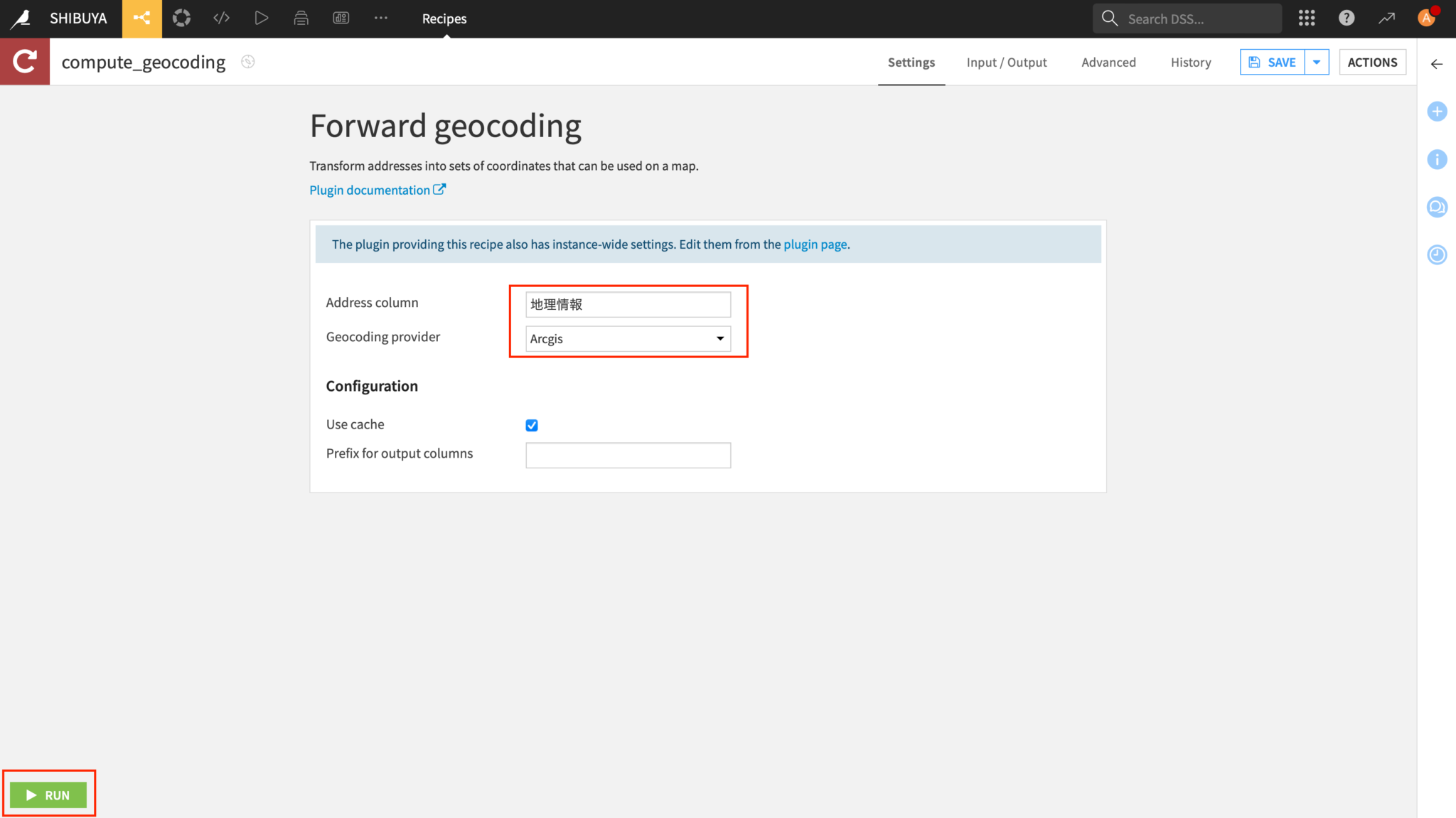Open the three-dots more menu in top bar
Viewport: 1456px width, 818px height.
click(x=381, y=18)
